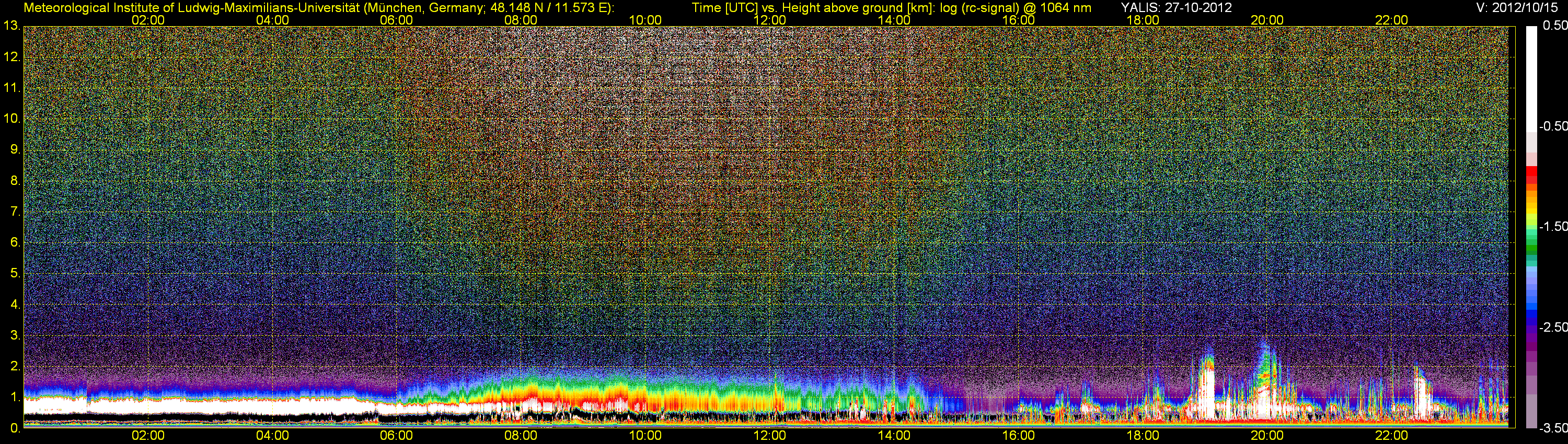Image resolution: width=1568 pixels, height=444 pixels.
Task: Click the 7 km height axis label
Action: coord(15,212)
